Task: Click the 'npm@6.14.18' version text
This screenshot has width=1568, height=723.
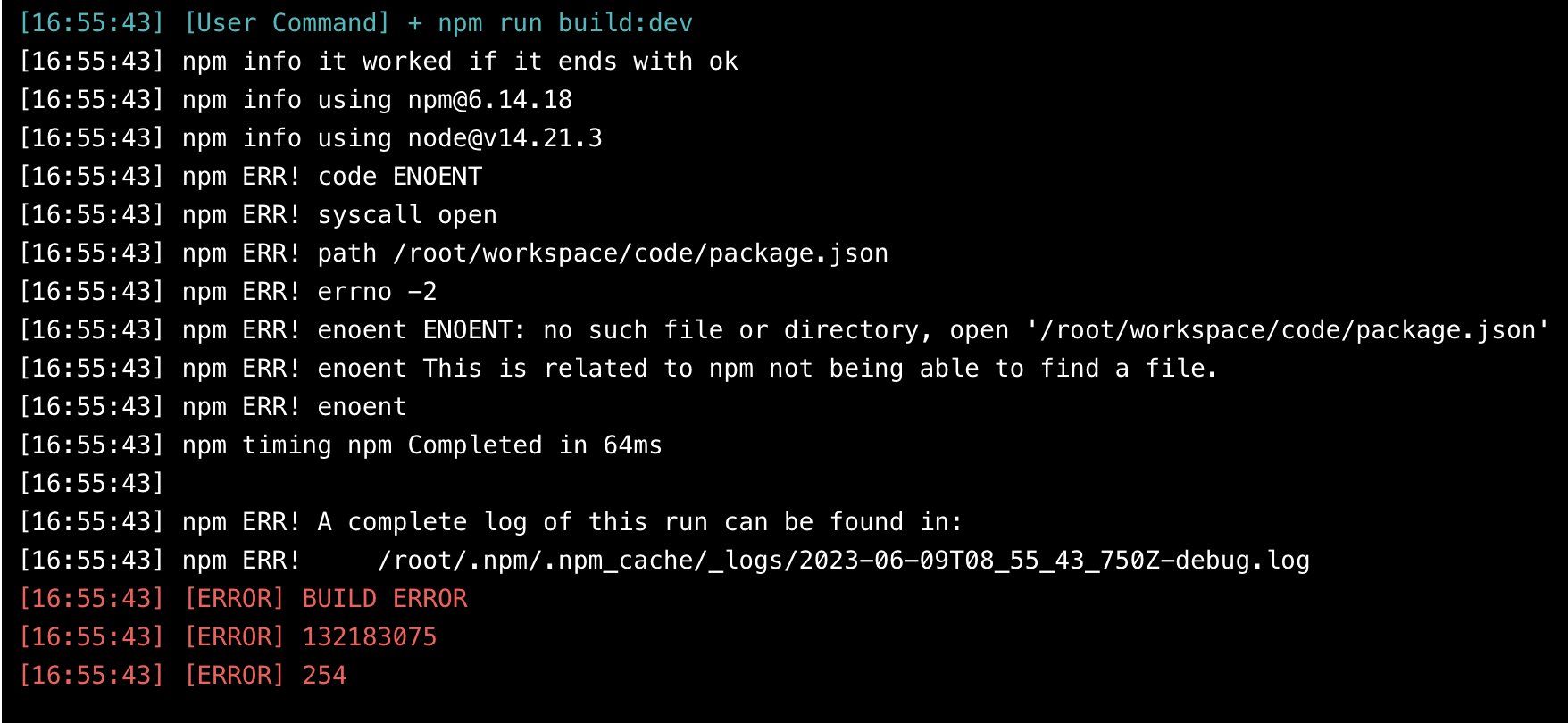Action: pos(490,100)
